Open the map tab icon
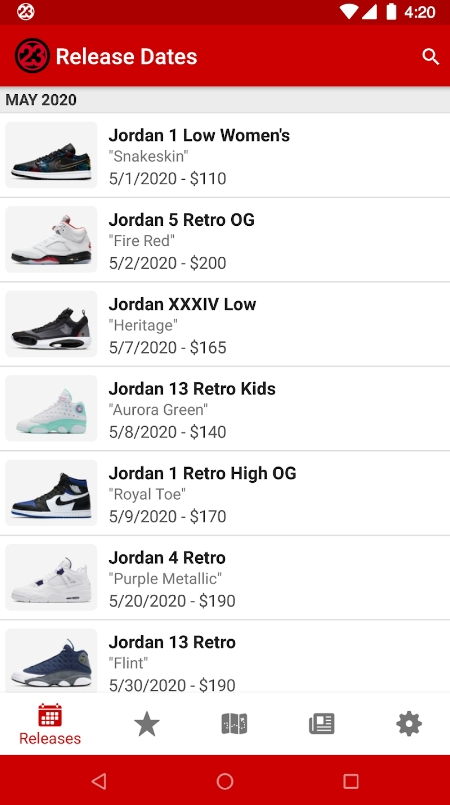 (234, 724)
